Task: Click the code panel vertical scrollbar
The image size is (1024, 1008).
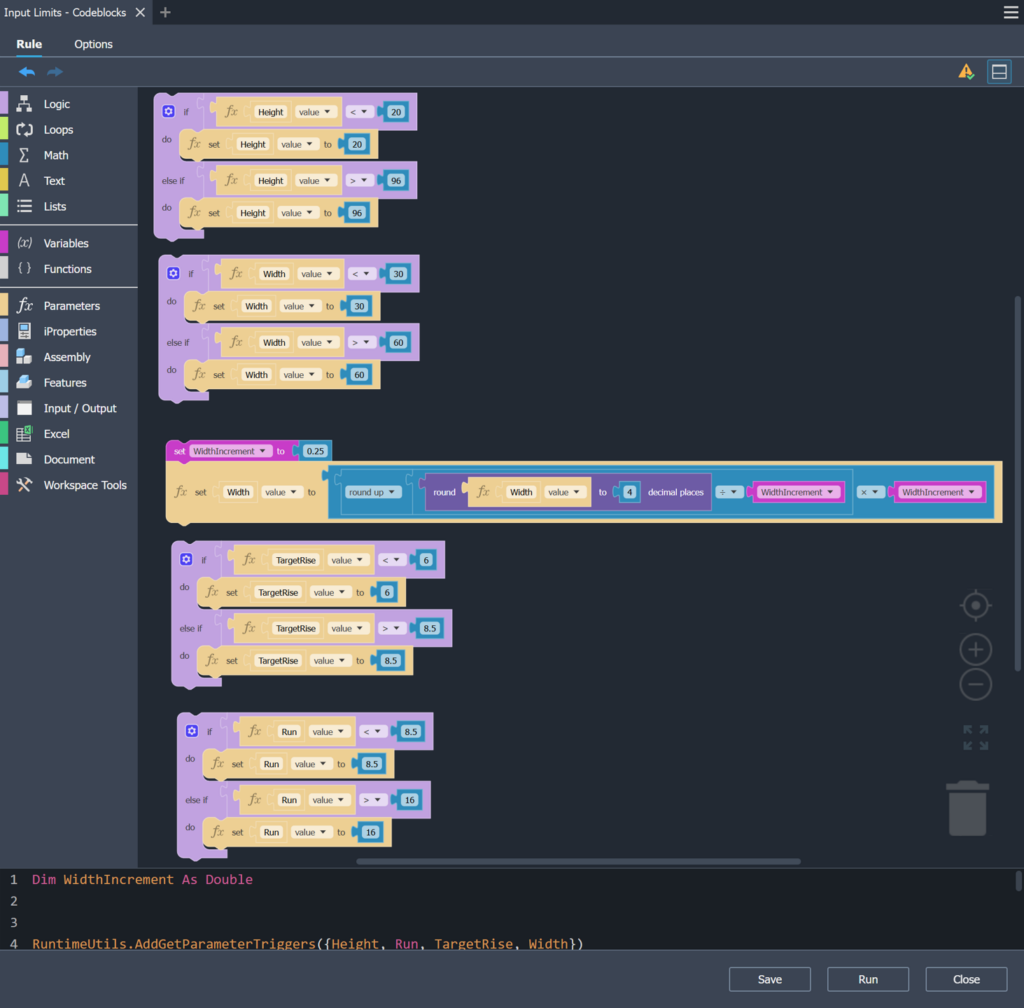Action: click(x=1018, y=880)
